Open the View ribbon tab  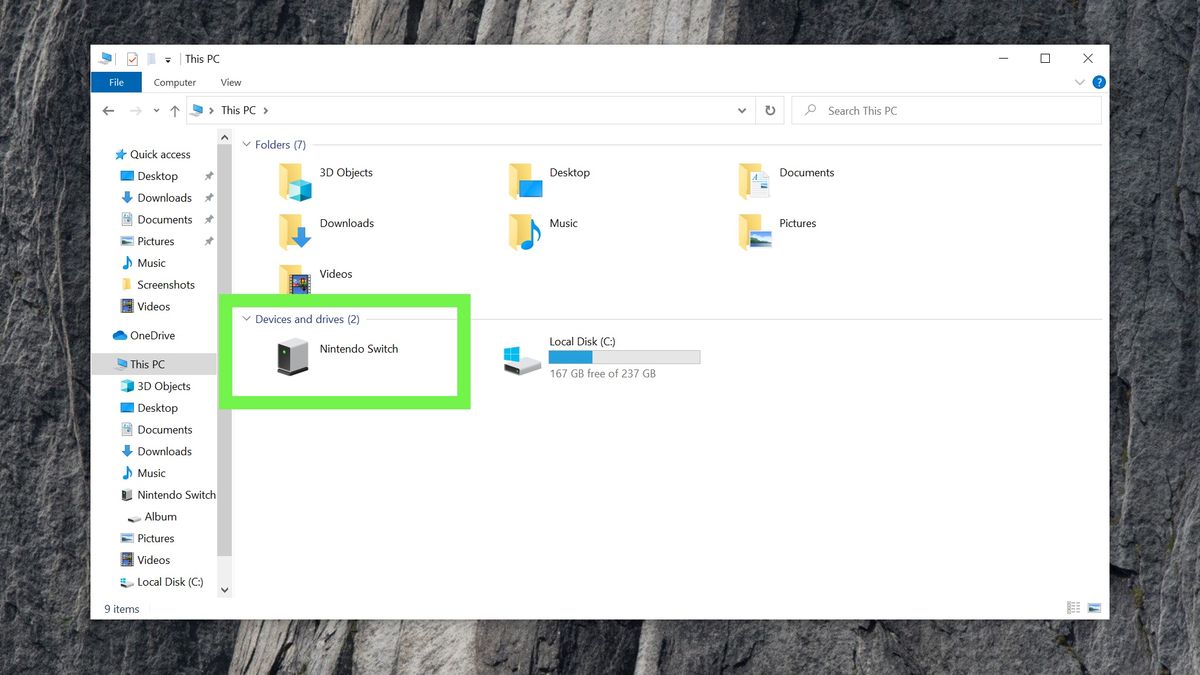point(231,82)
